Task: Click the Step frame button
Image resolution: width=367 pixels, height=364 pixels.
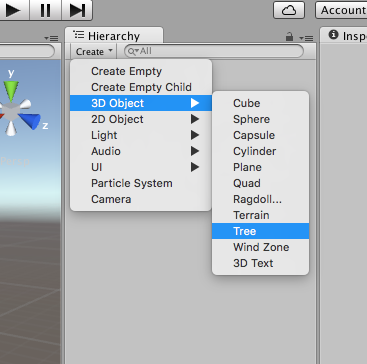Action: click(x=77, y=10)
